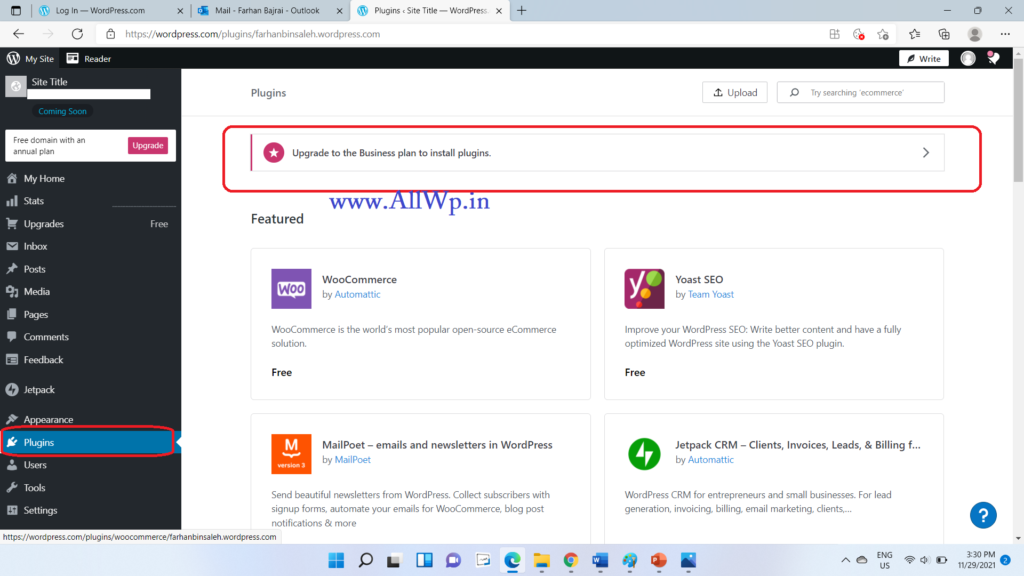Open Inbox in the sidebar
This screenshot has width=1024, height=576.
(x=90, y=246)
